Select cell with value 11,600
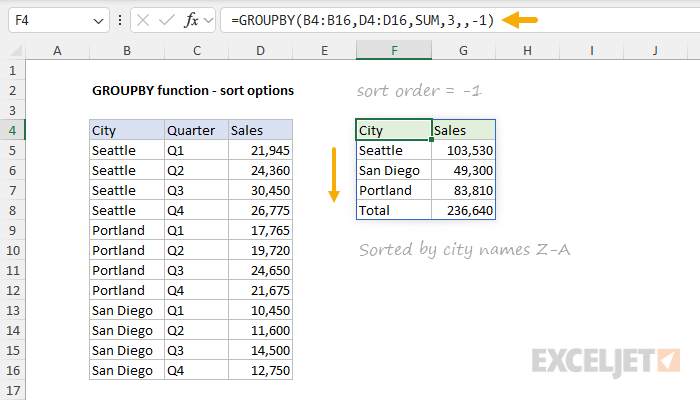 point(260,330)
